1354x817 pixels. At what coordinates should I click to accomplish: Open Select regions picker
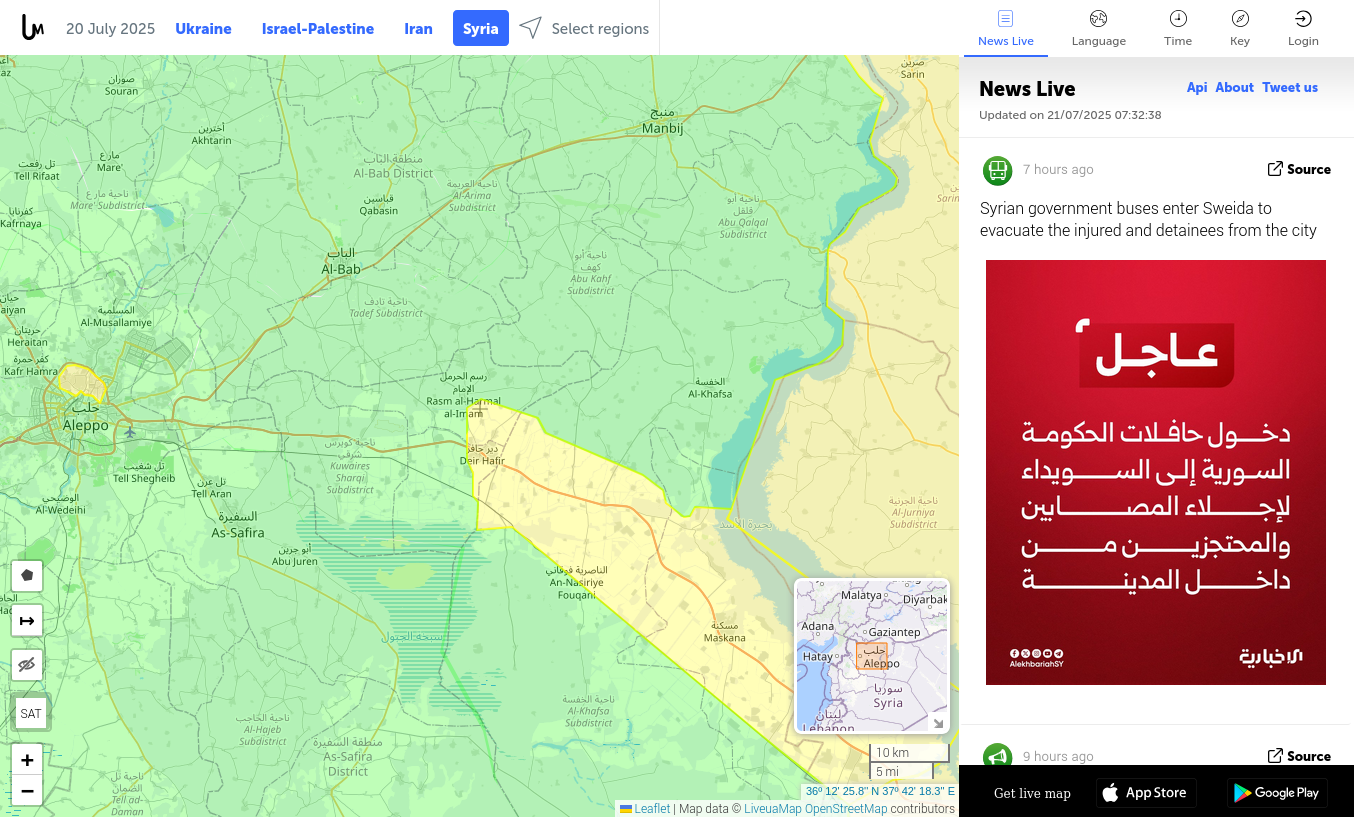[x=585, y=29]
